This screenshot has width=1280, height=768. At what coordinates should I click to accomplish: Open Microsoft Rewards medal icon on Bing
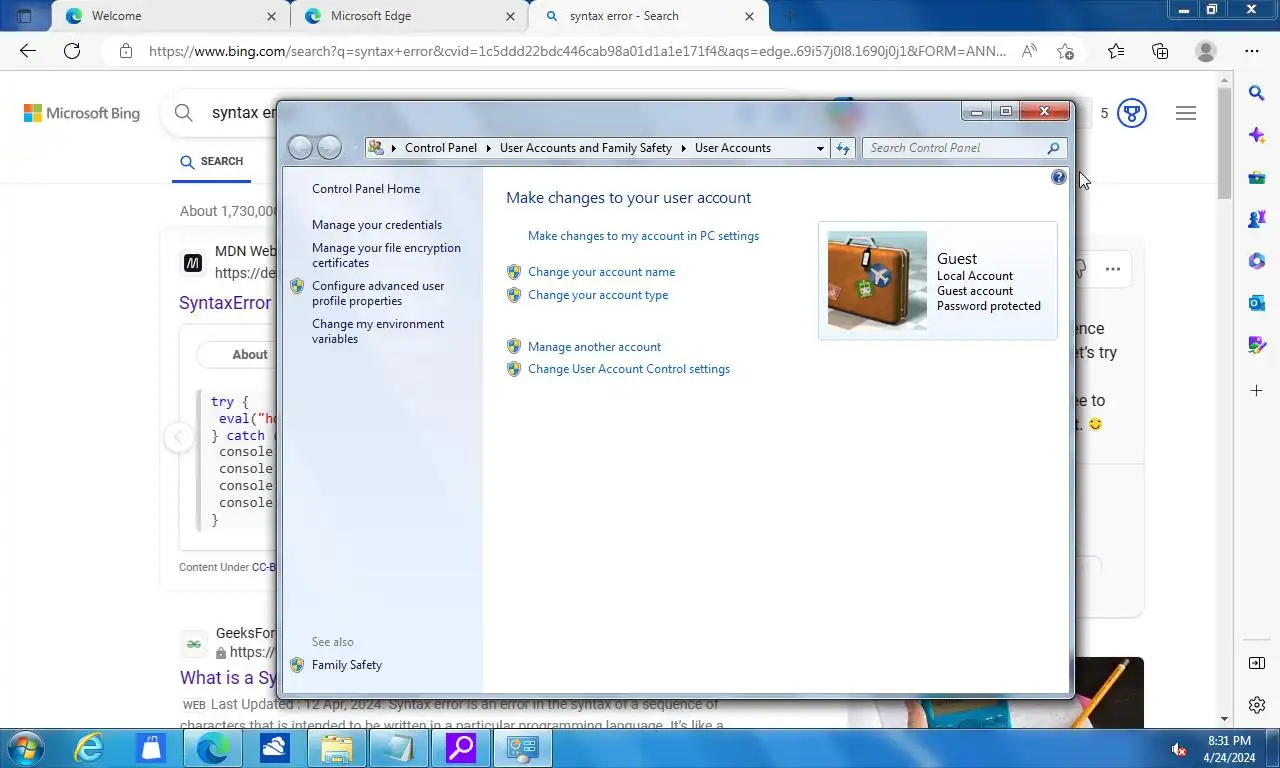pyautogui.click(x=1131, y=113)
